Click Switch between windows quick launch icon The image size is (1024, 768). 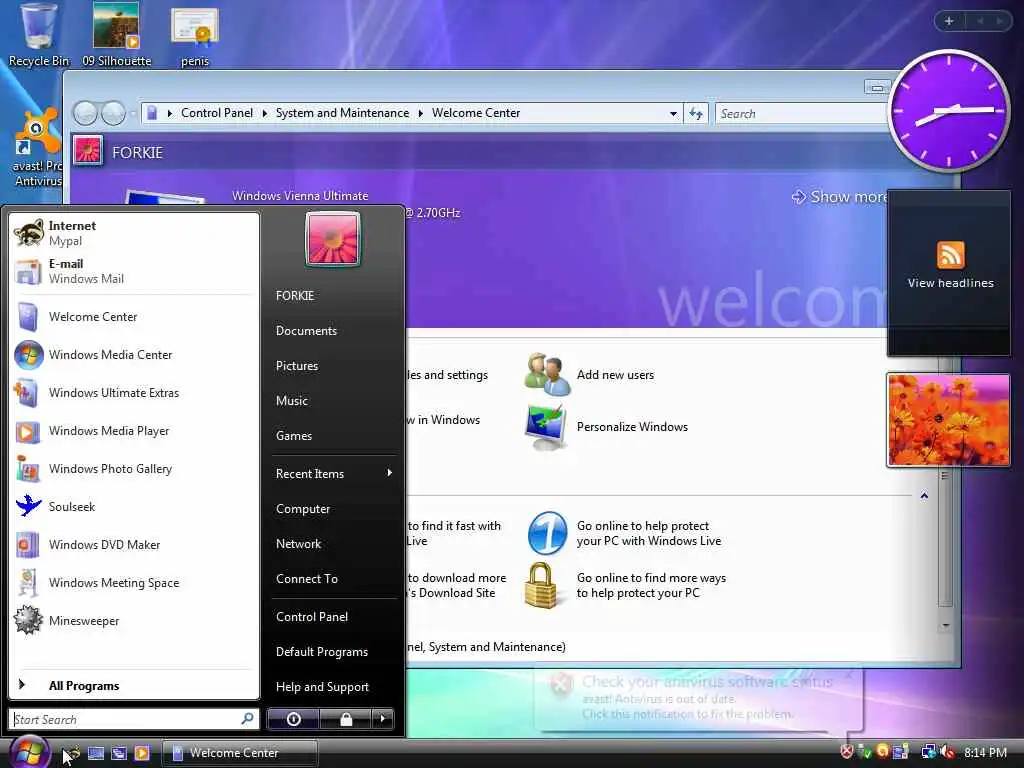[x=119, y=753]
